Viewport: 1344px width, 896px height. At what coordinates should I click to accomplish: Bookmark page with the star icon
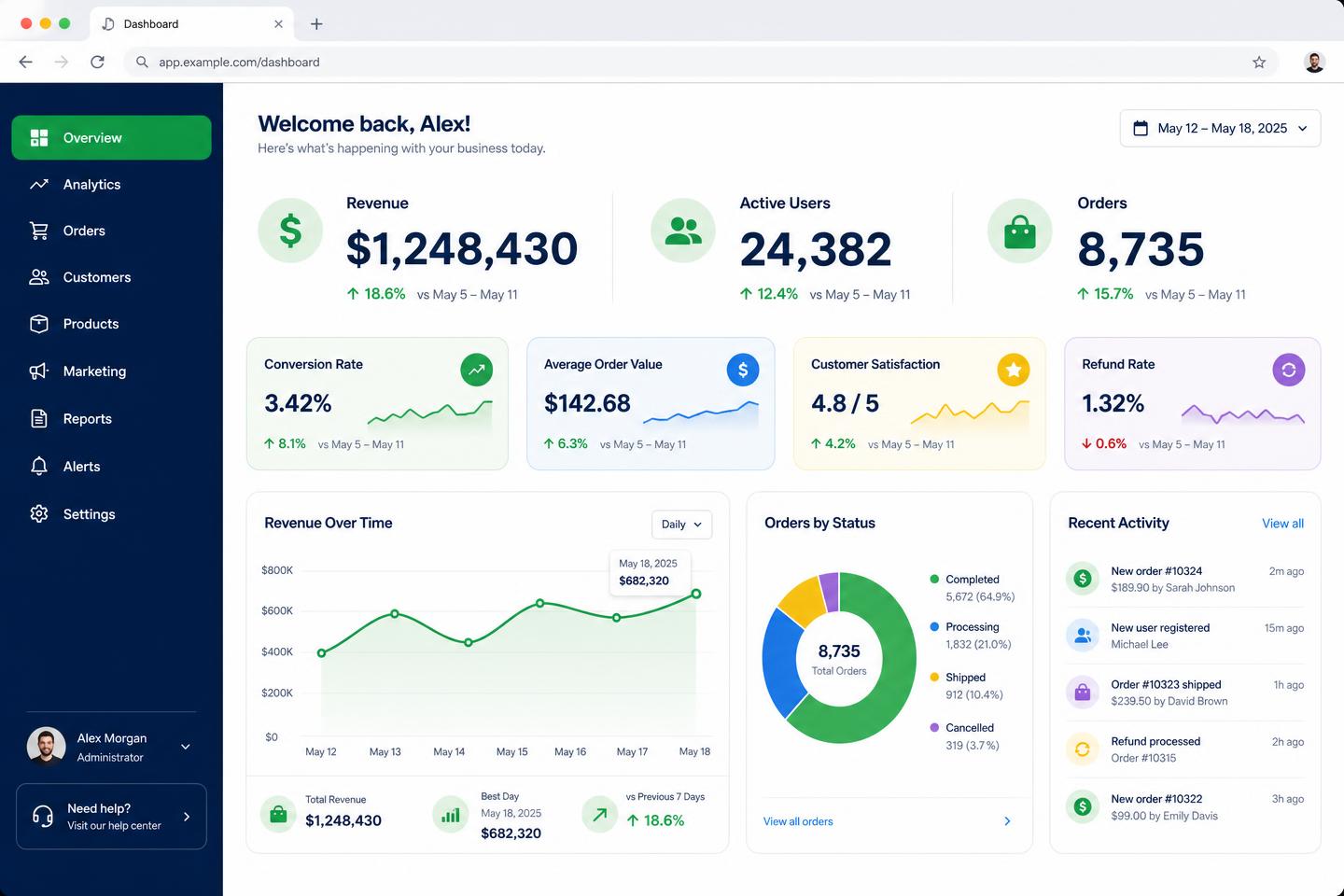click(x=1259, y=63)
